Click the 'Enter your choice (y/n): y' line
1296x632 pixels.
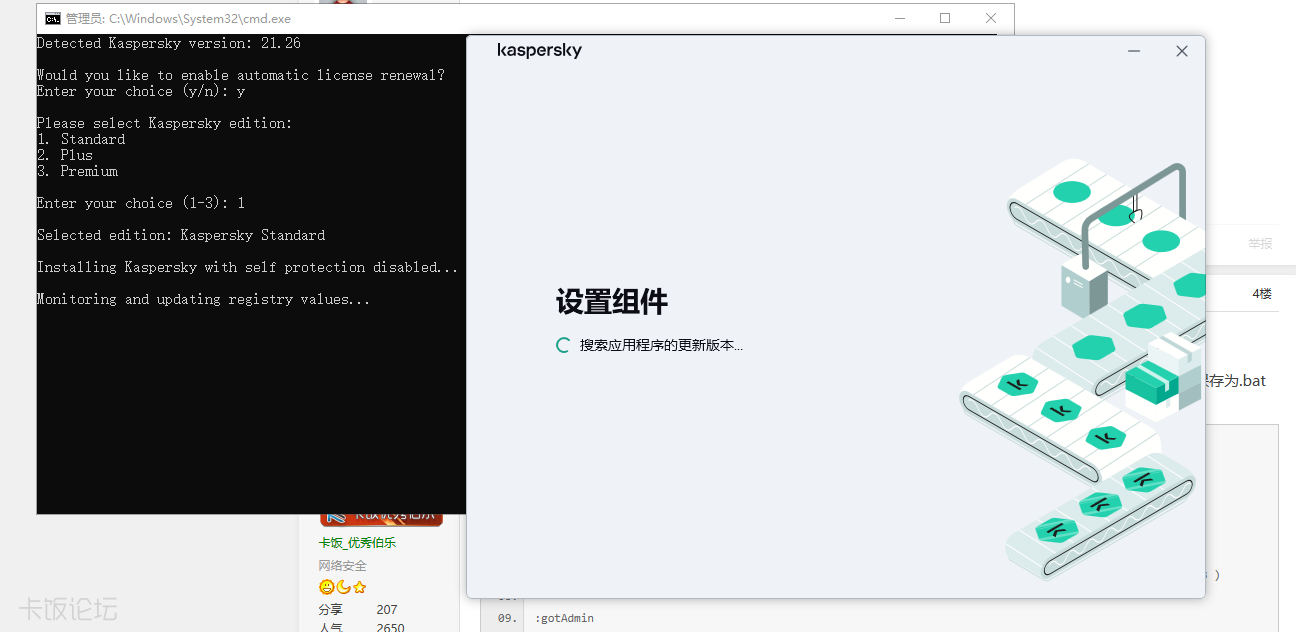click(x=141, y=91)
